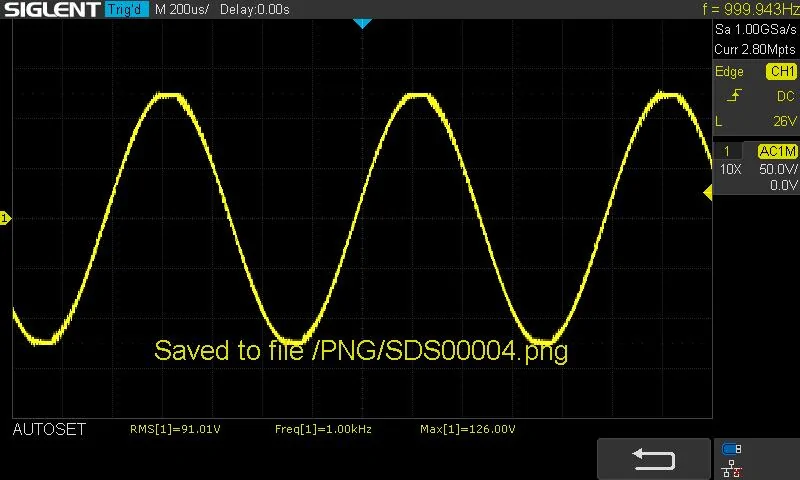Click the channel 1 number box
Screen dimensions: 800x480
pos(727,151)
